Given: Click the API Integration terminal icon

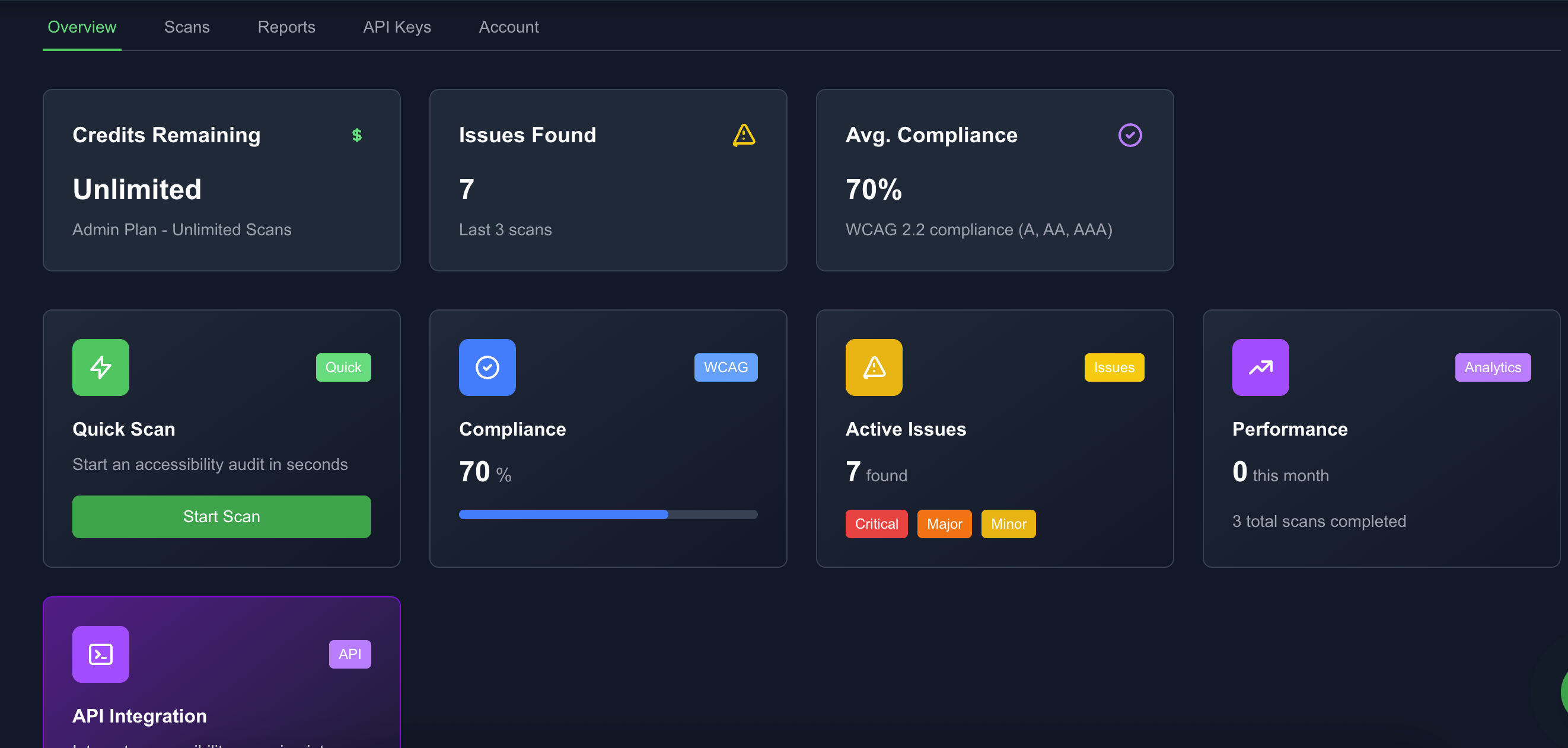Looking at the screenshot, I should click(x=100, y=654).
